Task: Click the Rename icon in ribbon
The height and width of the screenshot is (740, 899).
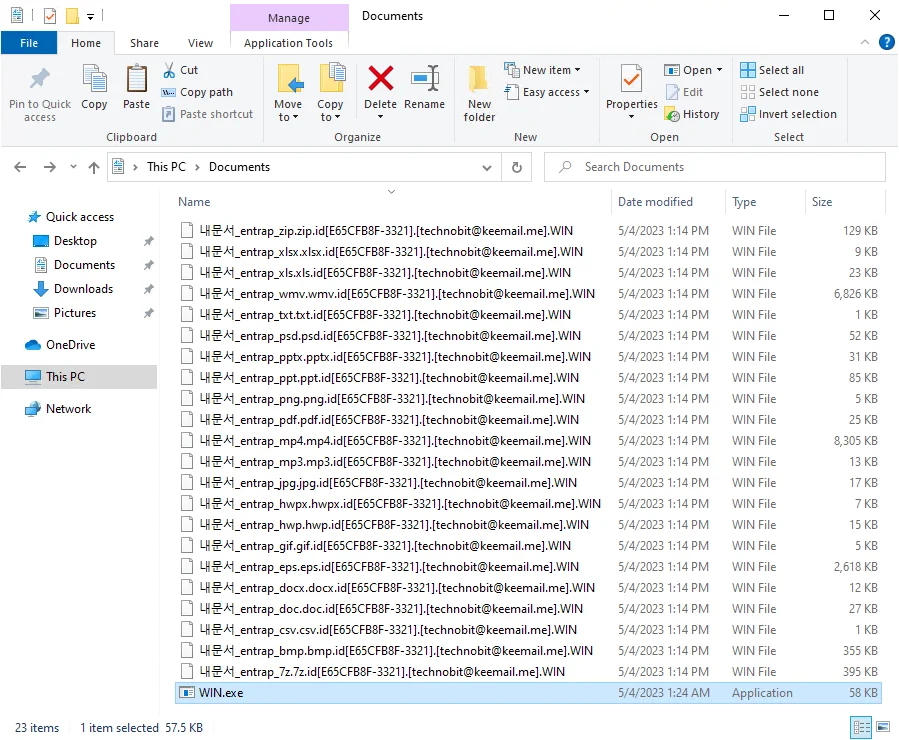Action: [424, 80]
